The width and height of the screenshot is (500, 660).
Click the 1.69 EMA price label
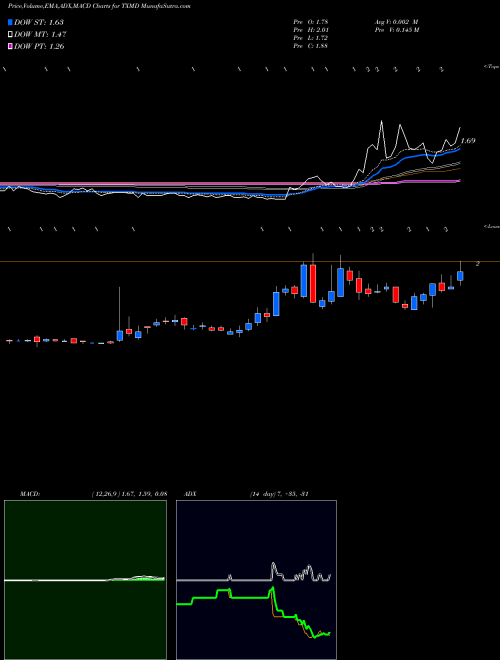(x=468, y=141)
